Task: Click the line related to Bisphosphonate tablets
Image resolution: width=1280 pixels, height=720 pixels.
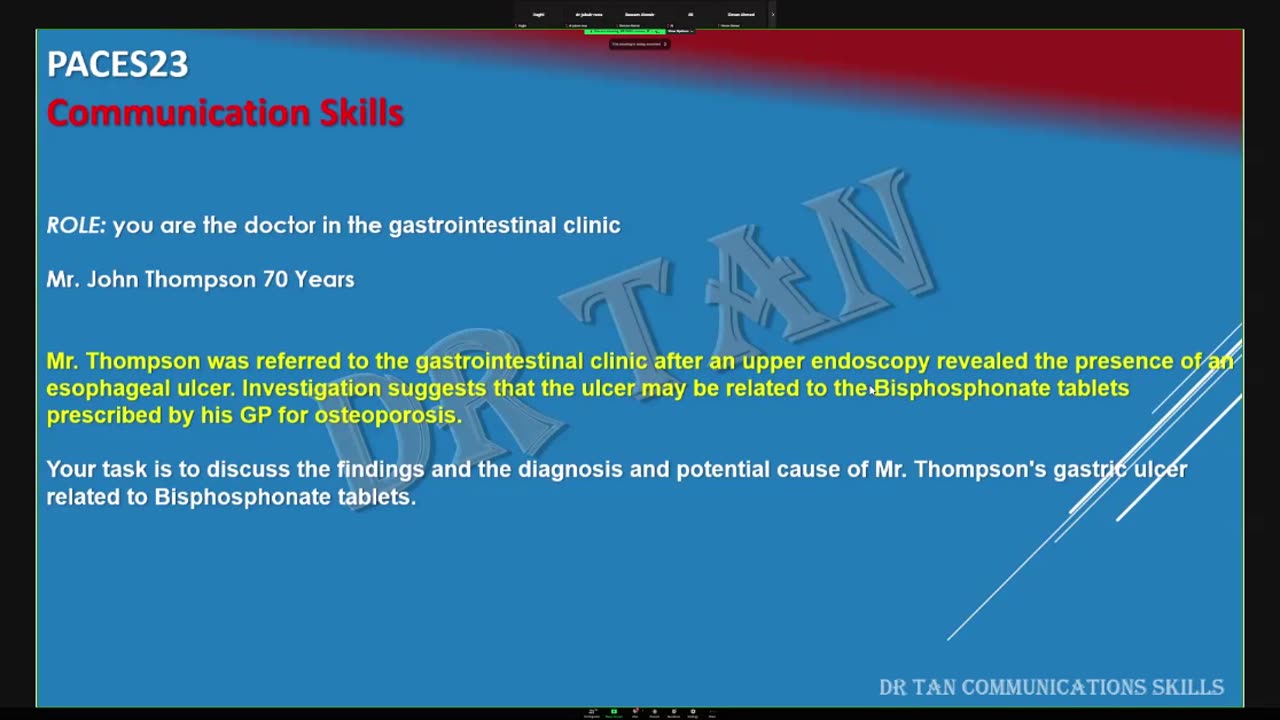Action: [x=231, y=497]
